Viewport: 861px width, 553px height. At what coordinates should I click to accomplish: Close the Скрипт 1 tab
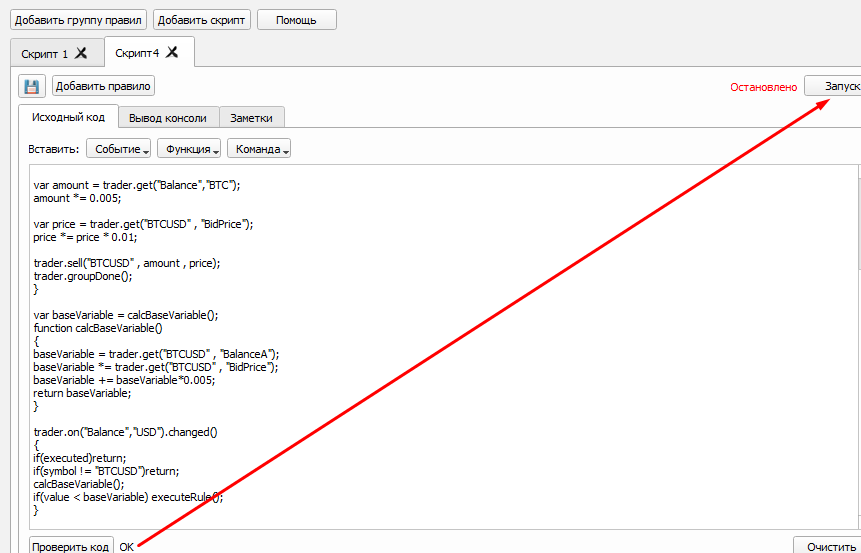point(81,54)
